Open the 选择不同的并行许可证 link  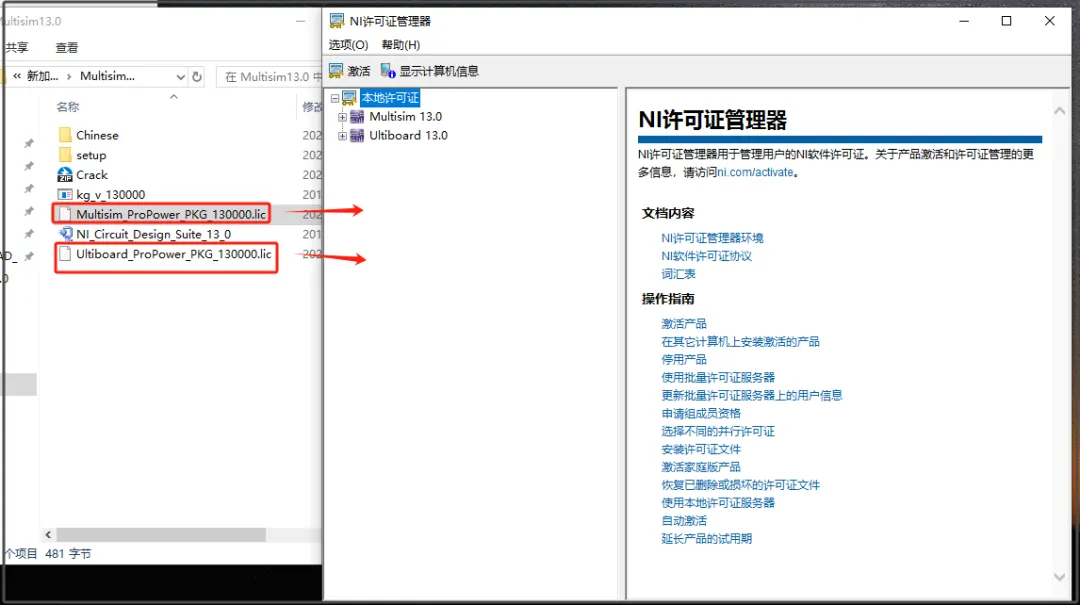click(718, 431)
